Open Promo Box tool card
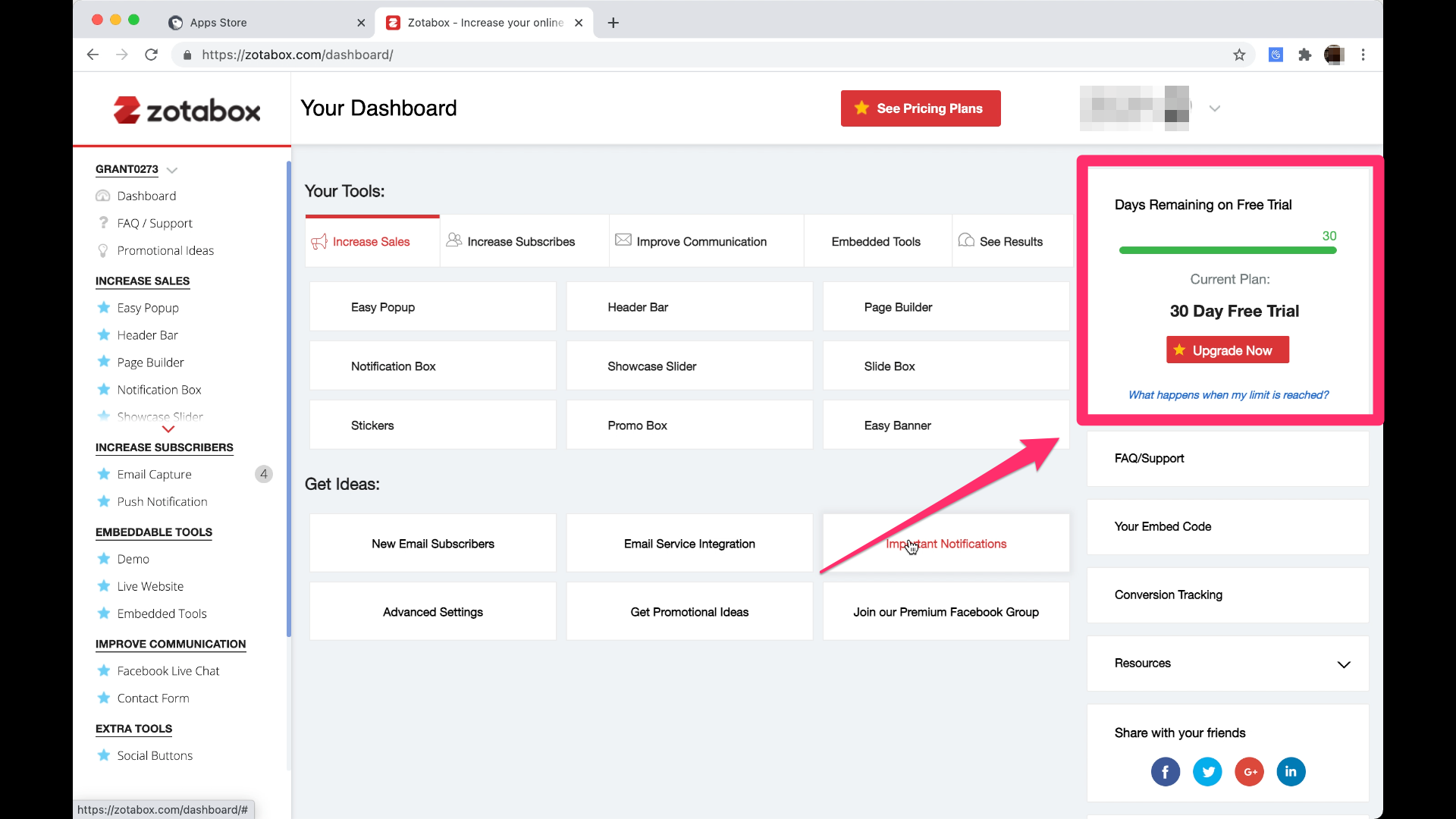The width and height of the screenshot is (1456, 819). pos(689,425)
